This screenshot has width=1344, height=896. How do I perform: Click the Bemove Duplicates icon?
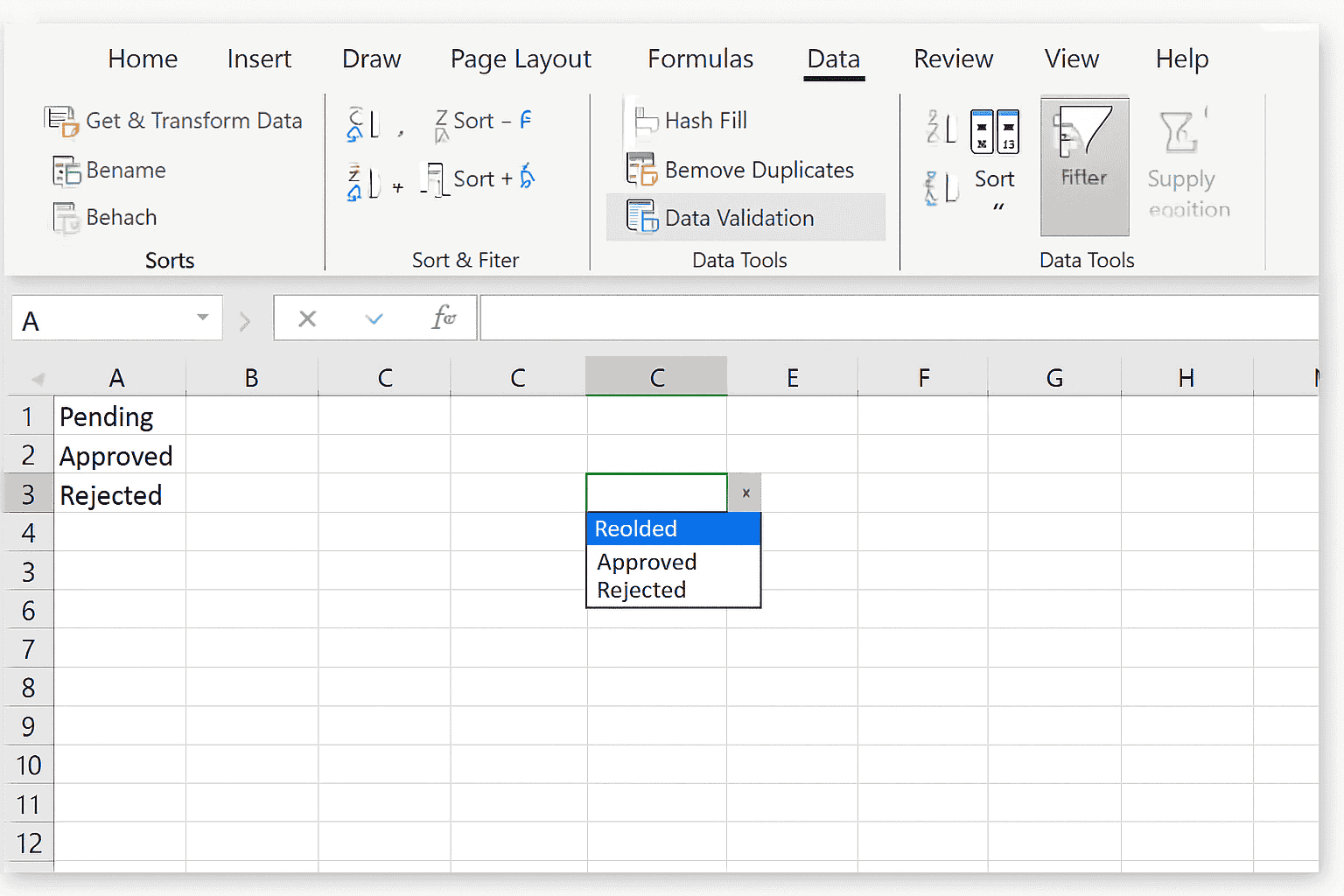(x=641, y=170)
